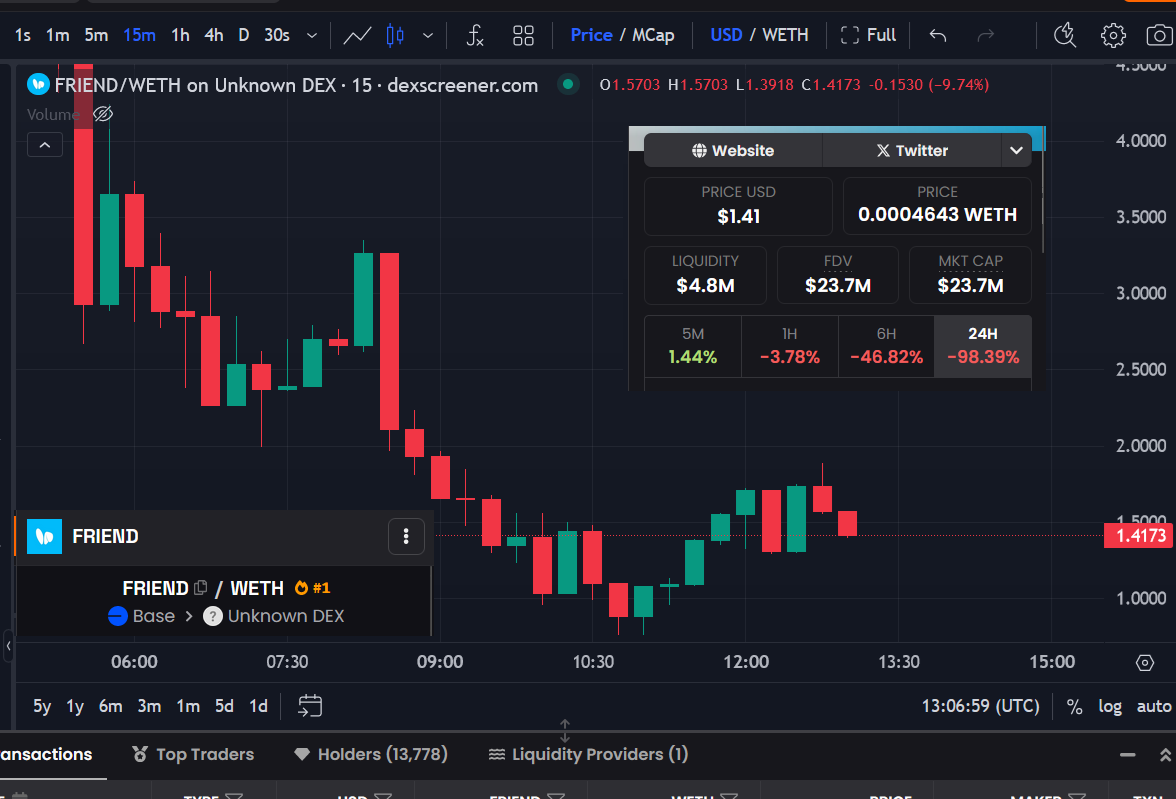Collapse the chart legend arrow
This screenshot has height=799, width=1176.
tap(45, 145)
